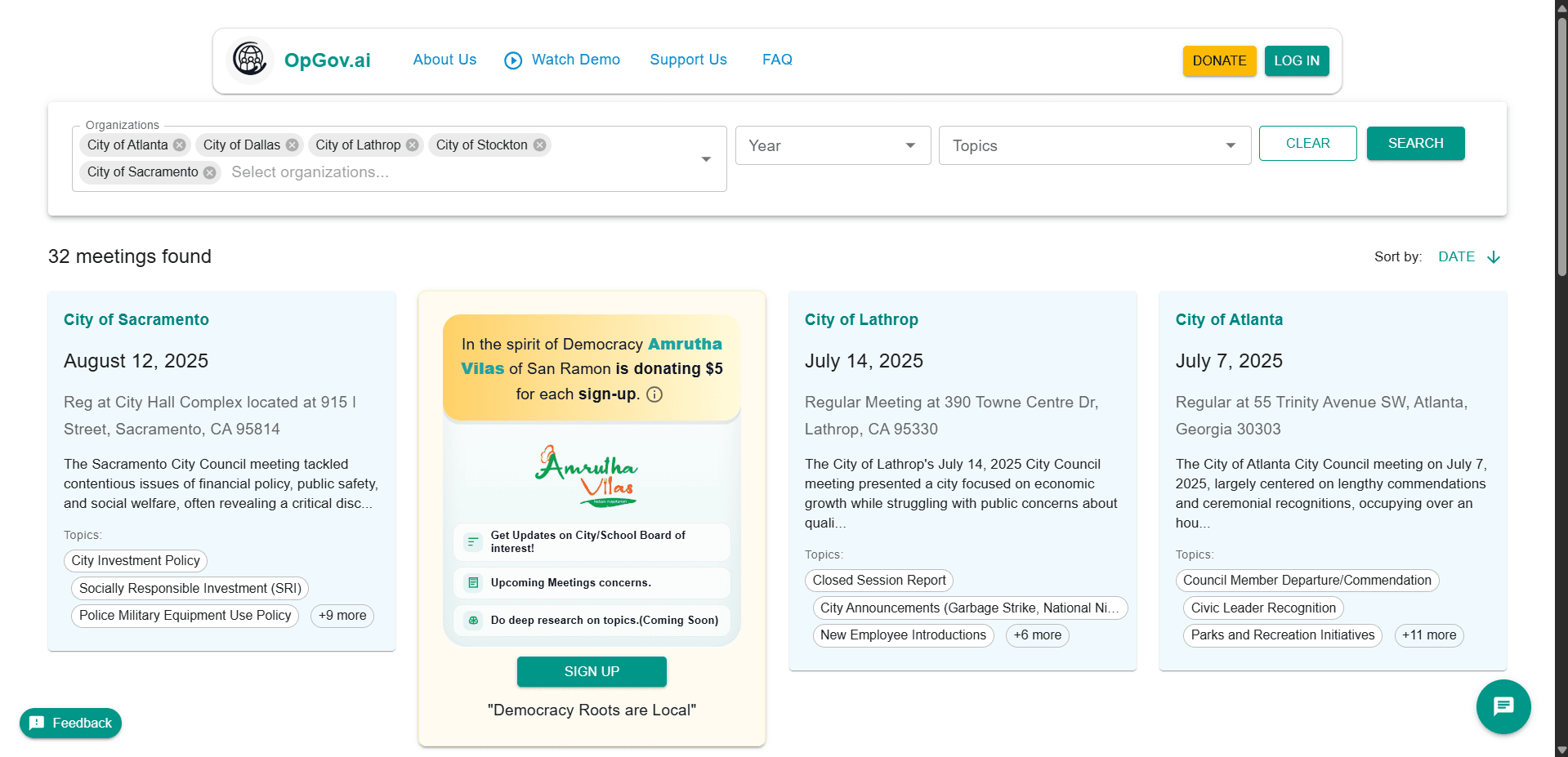This screenshot has width=1568, height=757.
Task: Click the deep research brain icon
Action: point(472,621)
